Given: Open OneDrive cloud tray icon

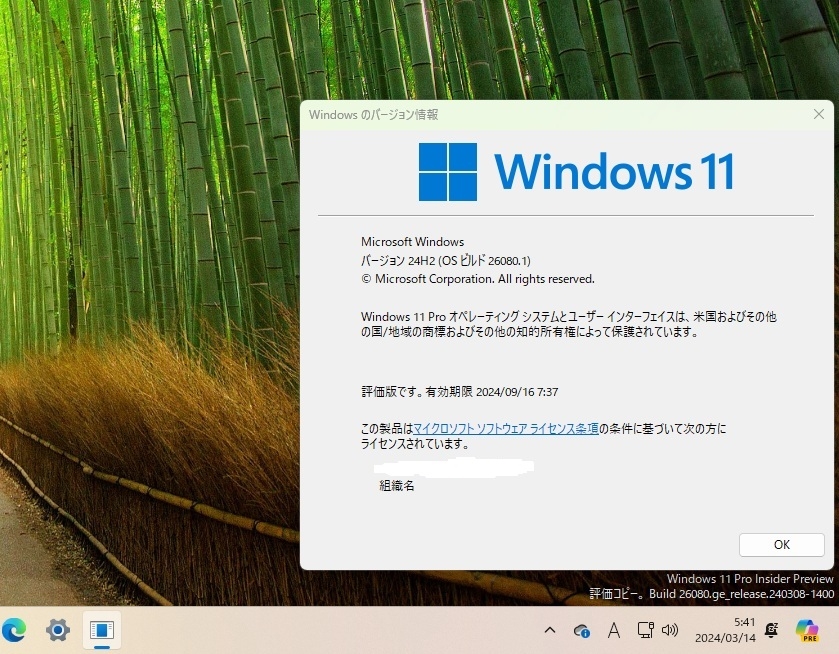Looking at the screenshot, I should pyautogui.click(x=582, y=631).
